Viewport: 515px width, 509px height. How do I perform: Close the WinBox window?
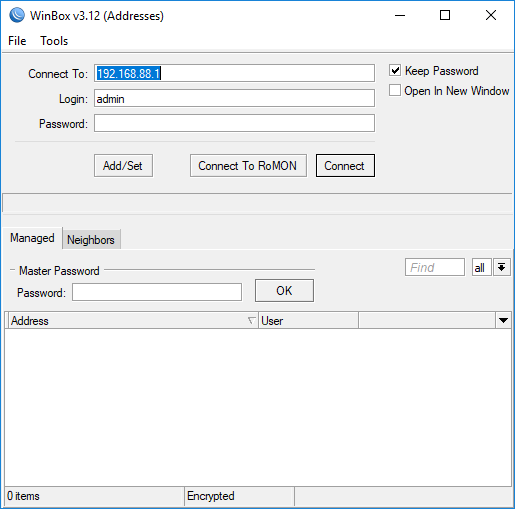[x=491, y=15]
